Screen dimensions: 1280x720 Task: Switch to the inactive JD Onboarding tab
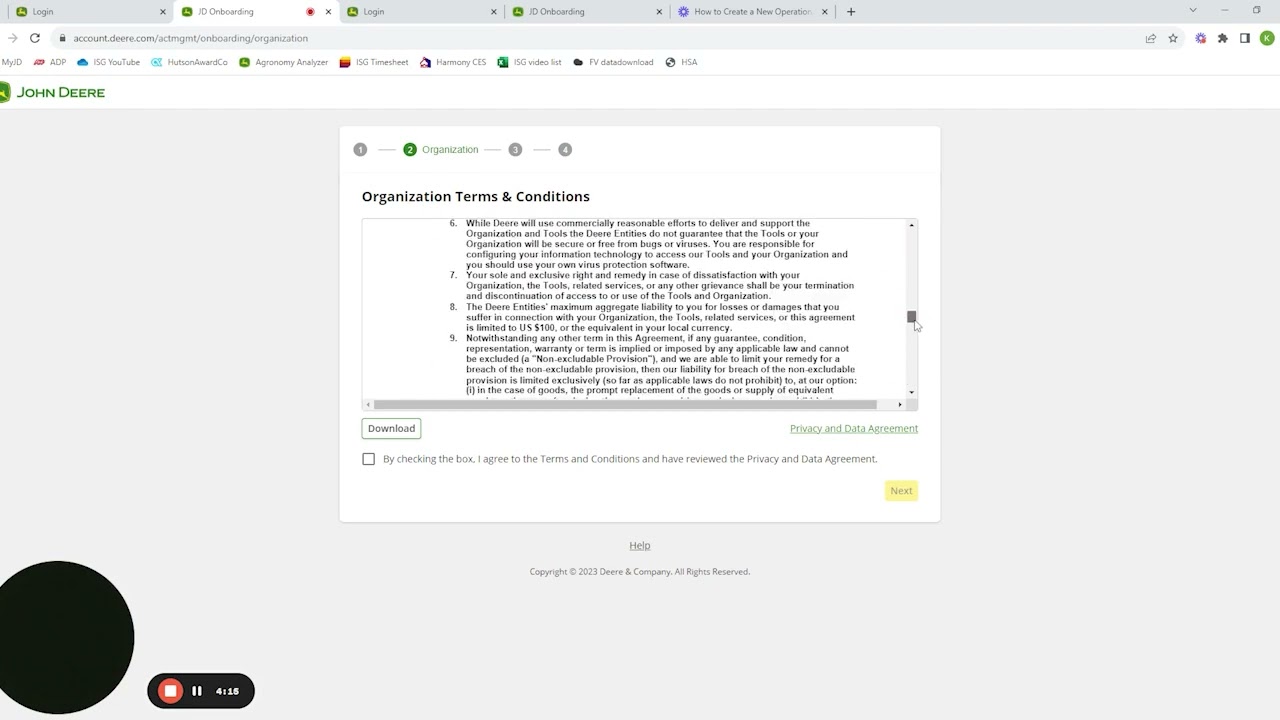tap(585, 12)
